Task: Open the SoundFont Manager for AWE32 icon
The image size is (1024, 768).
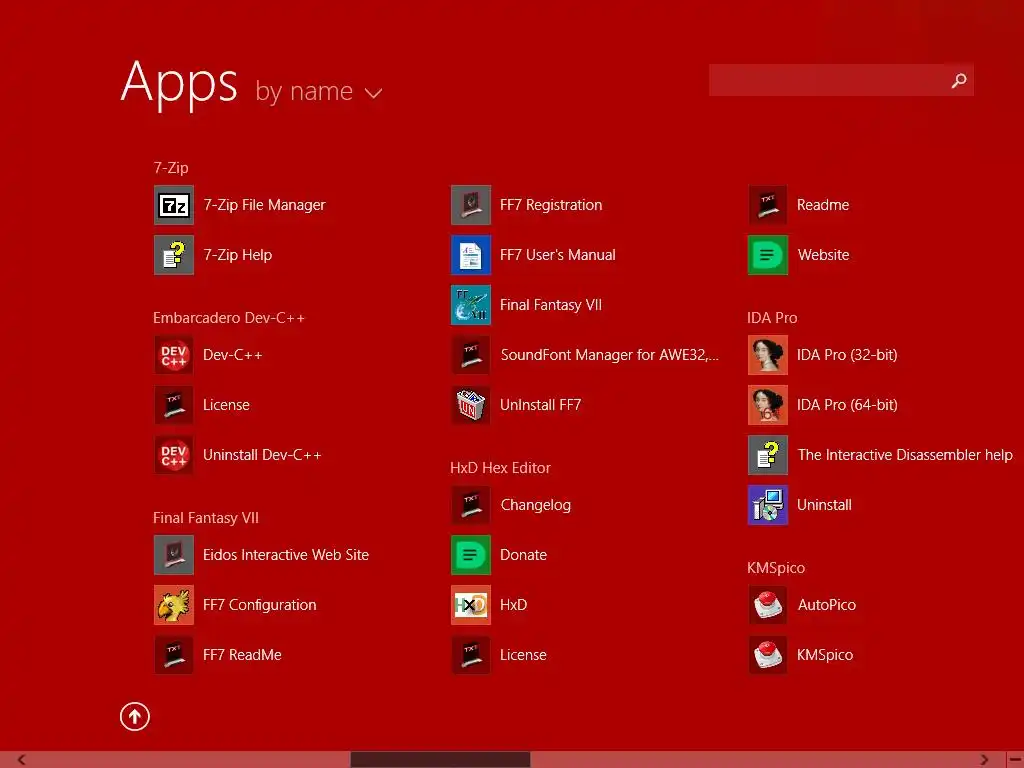Action: click(471, 355)
